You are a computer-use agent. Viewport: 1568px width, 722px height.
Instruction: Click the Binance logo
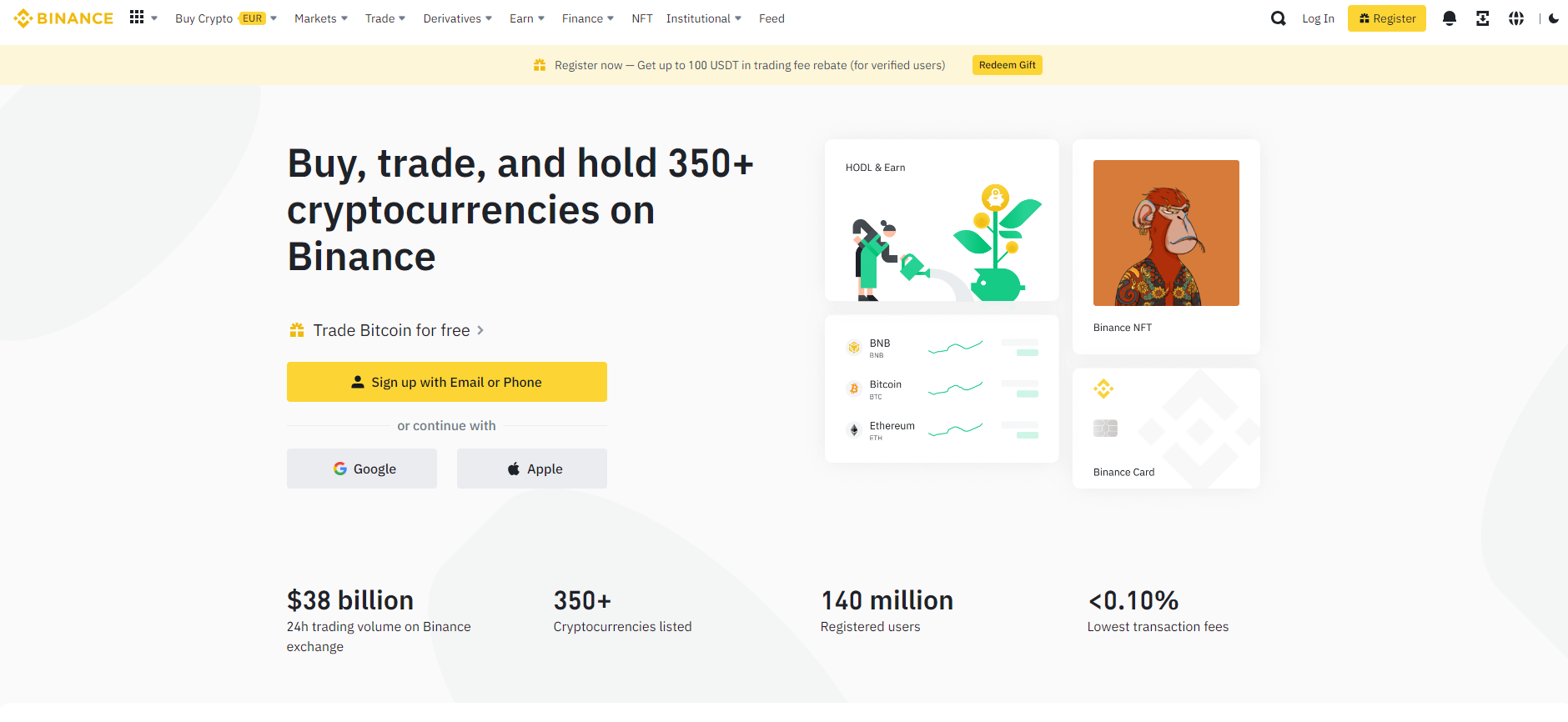(x=63, y=18)
